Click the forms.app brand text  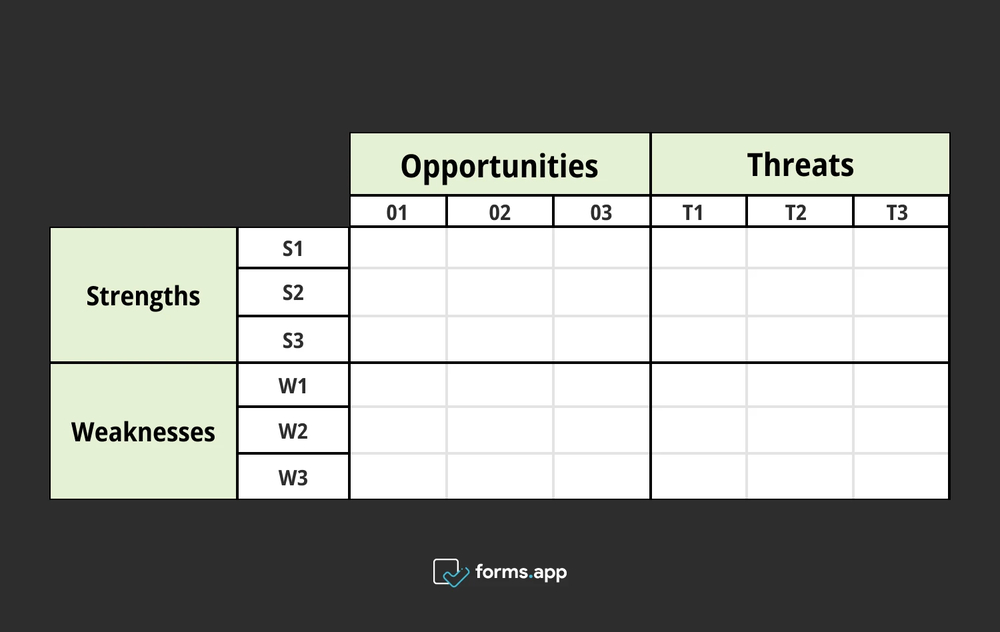(x=521, y=572)
